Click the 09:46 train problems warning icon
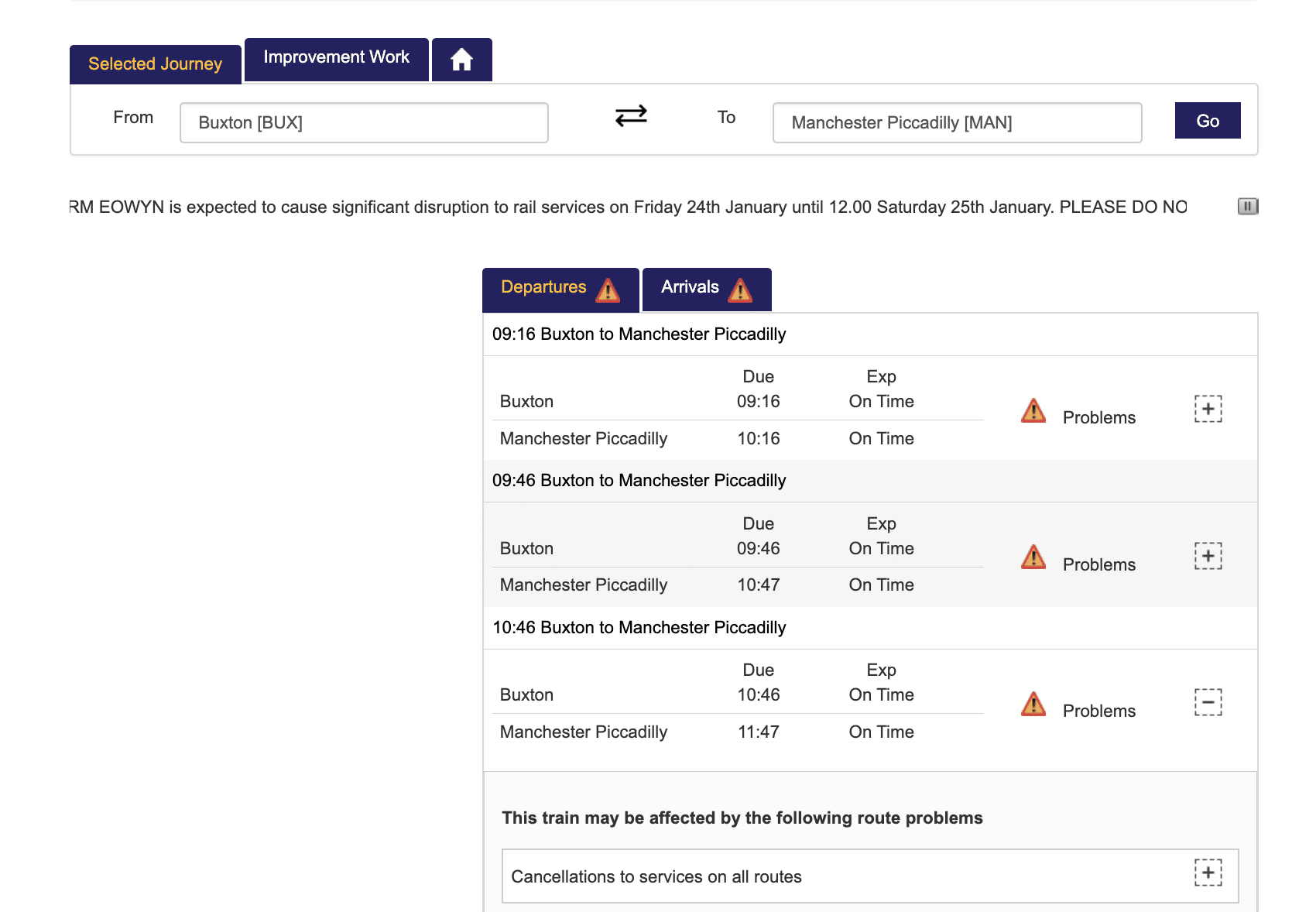Image resolution: width=1316 pixels, height=912 pixels. [1033, 557]
